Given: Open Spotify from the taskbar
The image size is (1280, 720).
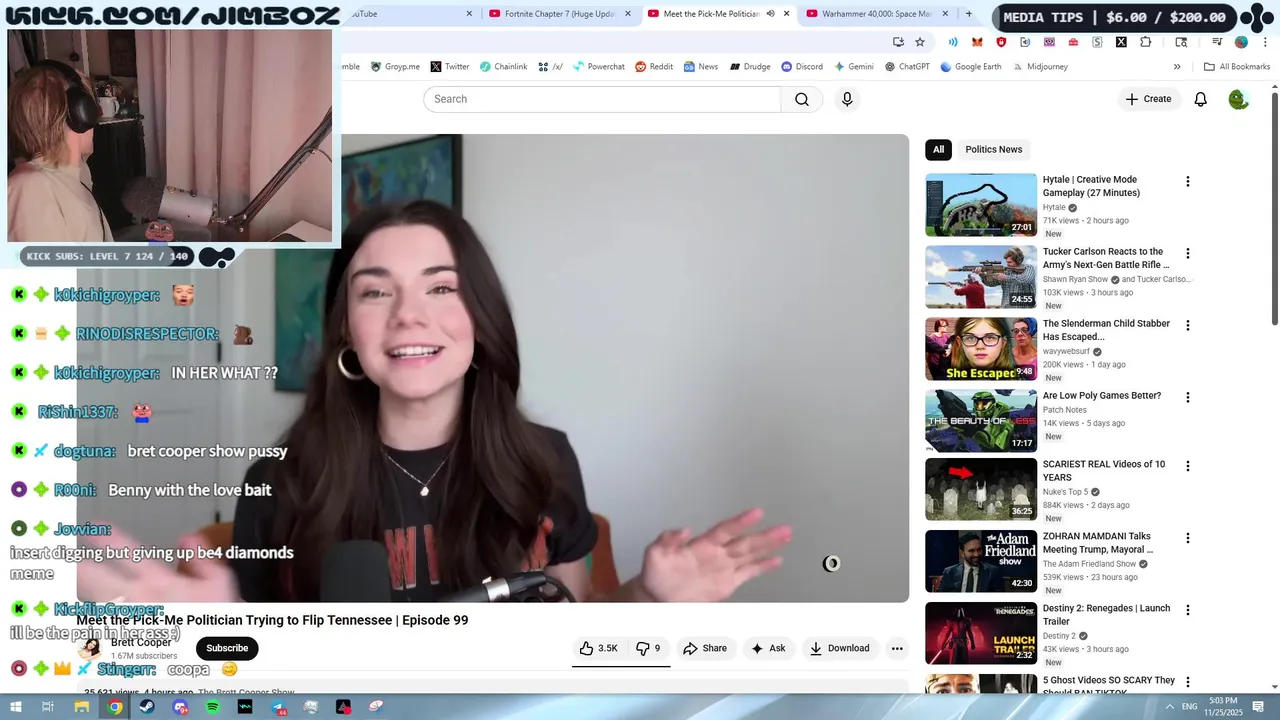Looking at the screenshot, I should coord(212,707).
